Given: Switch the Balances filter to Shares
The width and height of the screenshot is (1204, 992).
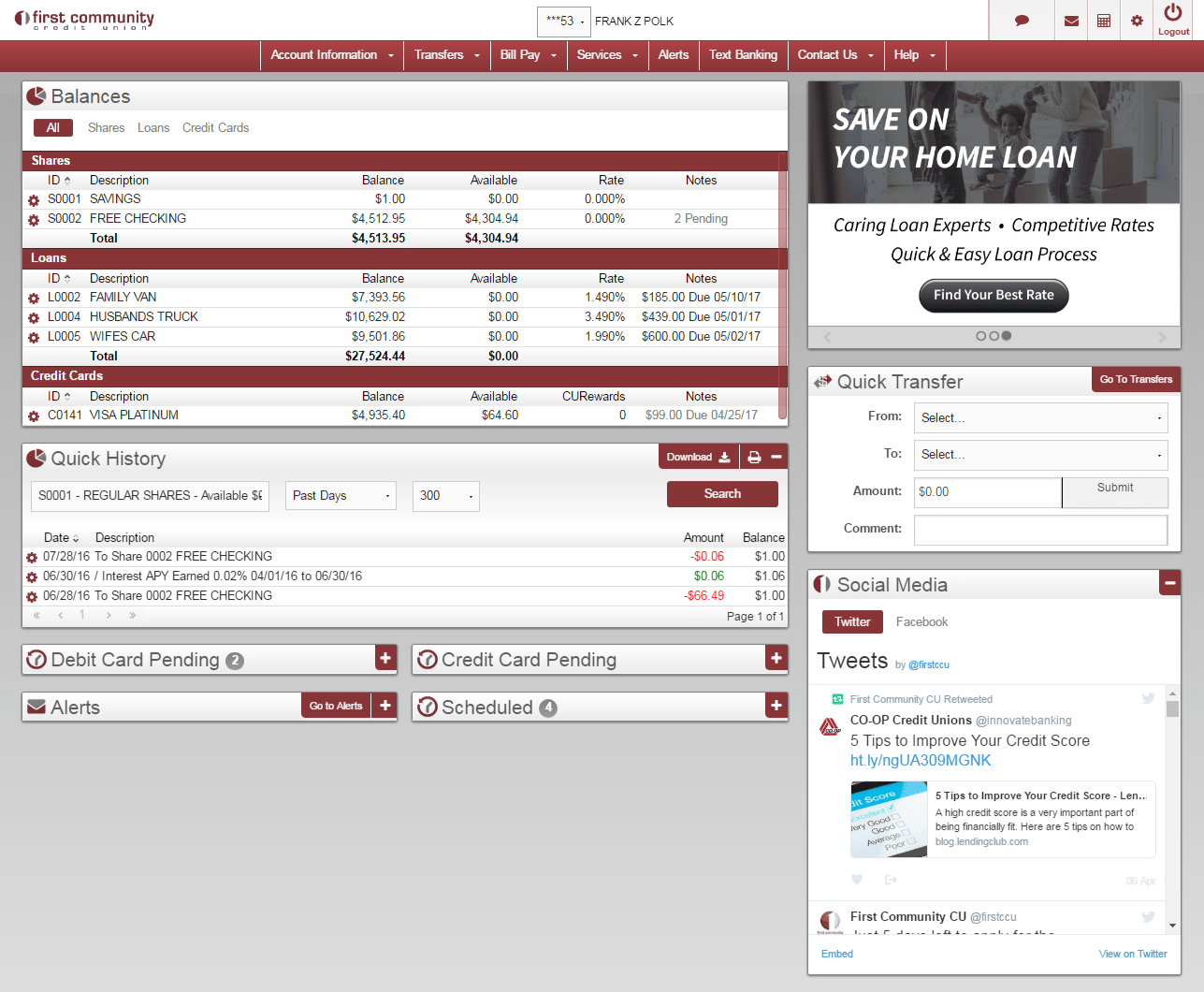Looking at the screenshot, I should [x=106, y=127].
